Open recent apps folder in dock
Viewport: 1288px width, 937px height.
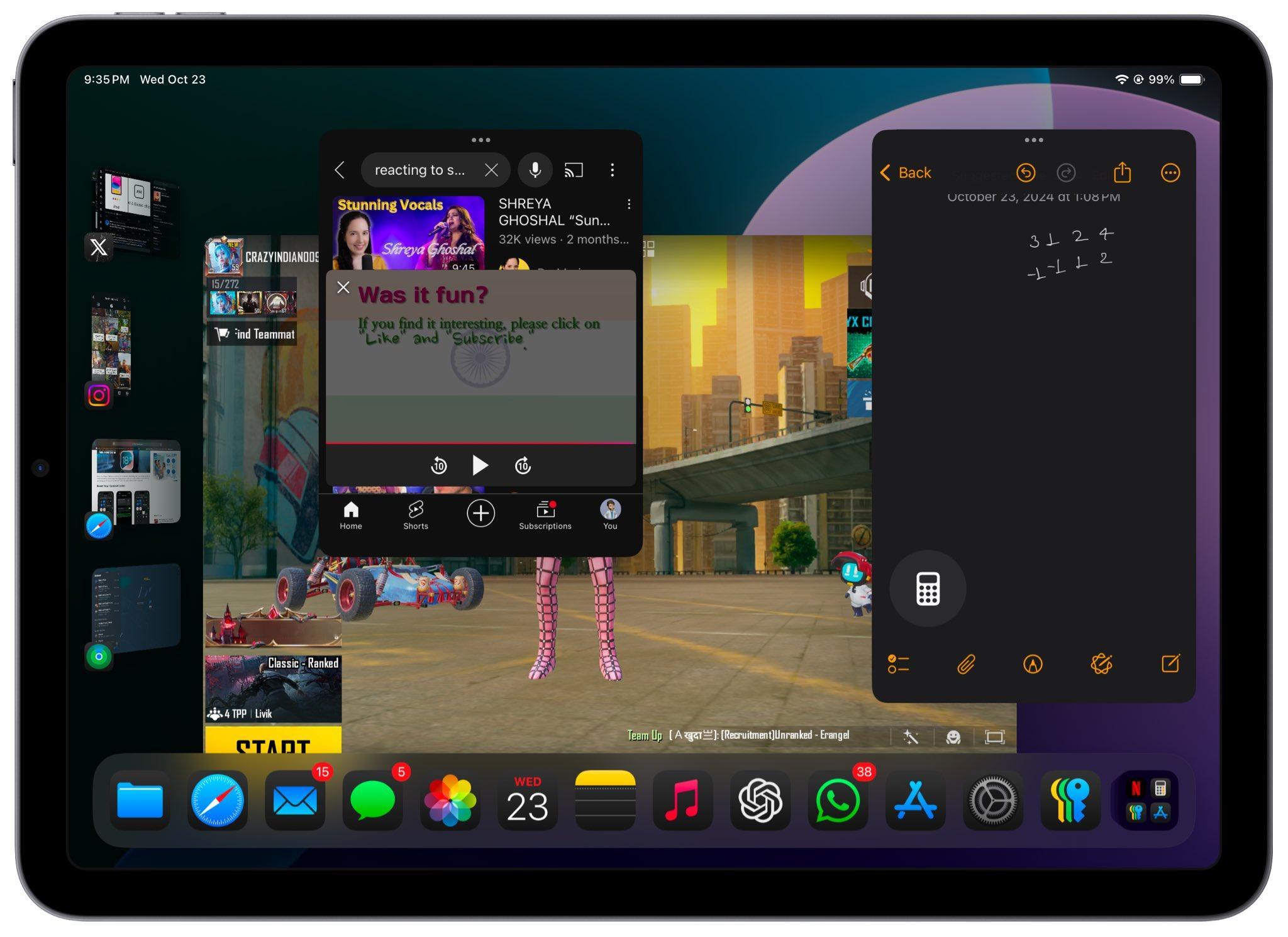pyautogui.click(x=1148, y=801)
